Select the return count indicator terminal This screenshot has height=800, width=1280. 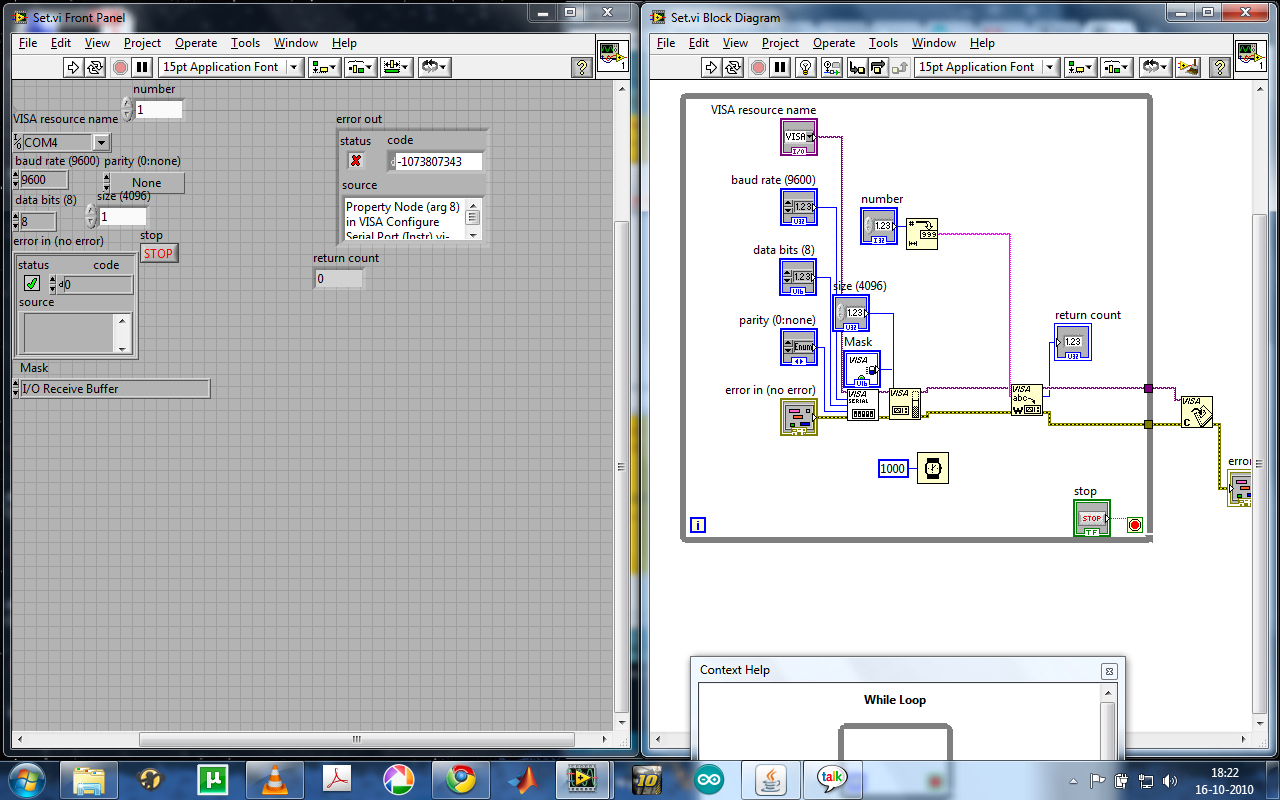click(x=1073, y=342)
